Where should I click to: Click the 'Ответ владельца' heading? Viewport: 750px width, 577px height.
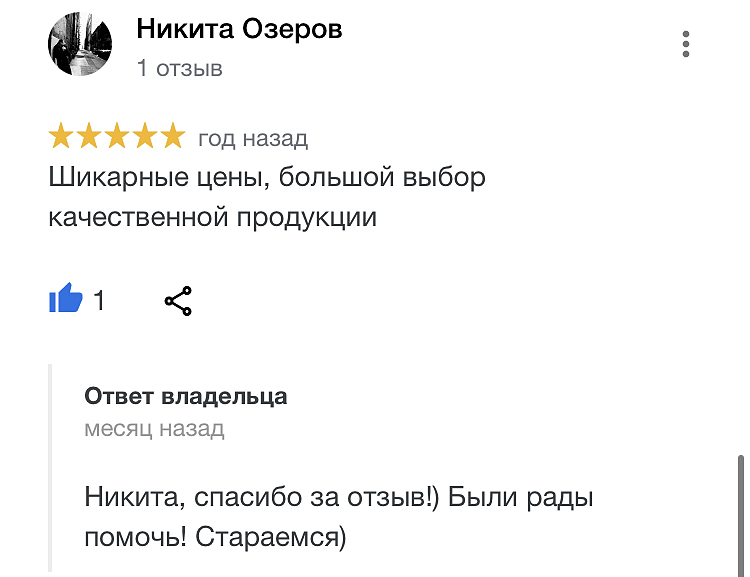coord(186,397)
